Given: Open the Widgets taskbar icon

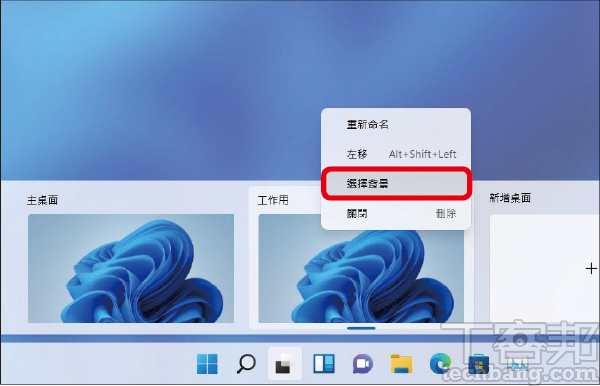Looking at the screenshot, I should (324, 363).
